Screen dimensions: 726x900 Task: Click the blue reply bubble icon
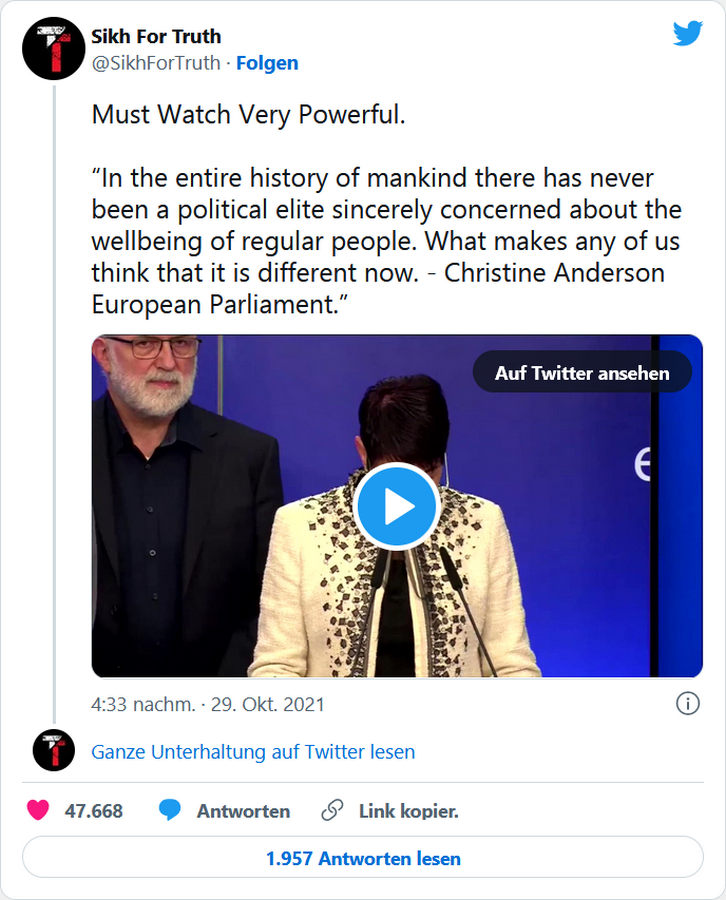point(170,811)
